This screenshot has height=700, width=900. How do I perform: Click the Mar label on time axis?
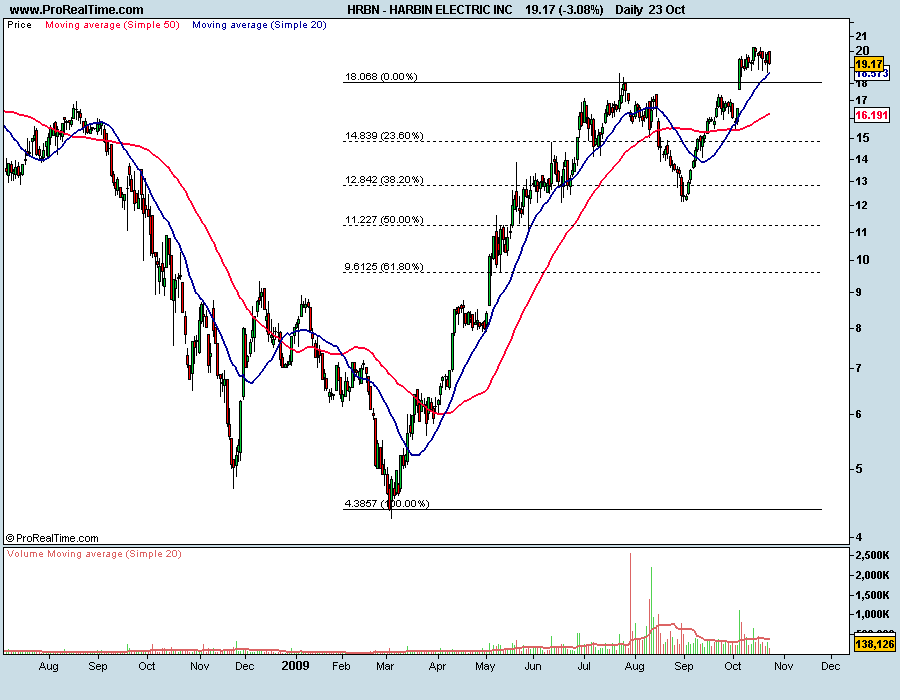[x=385, y=666]
